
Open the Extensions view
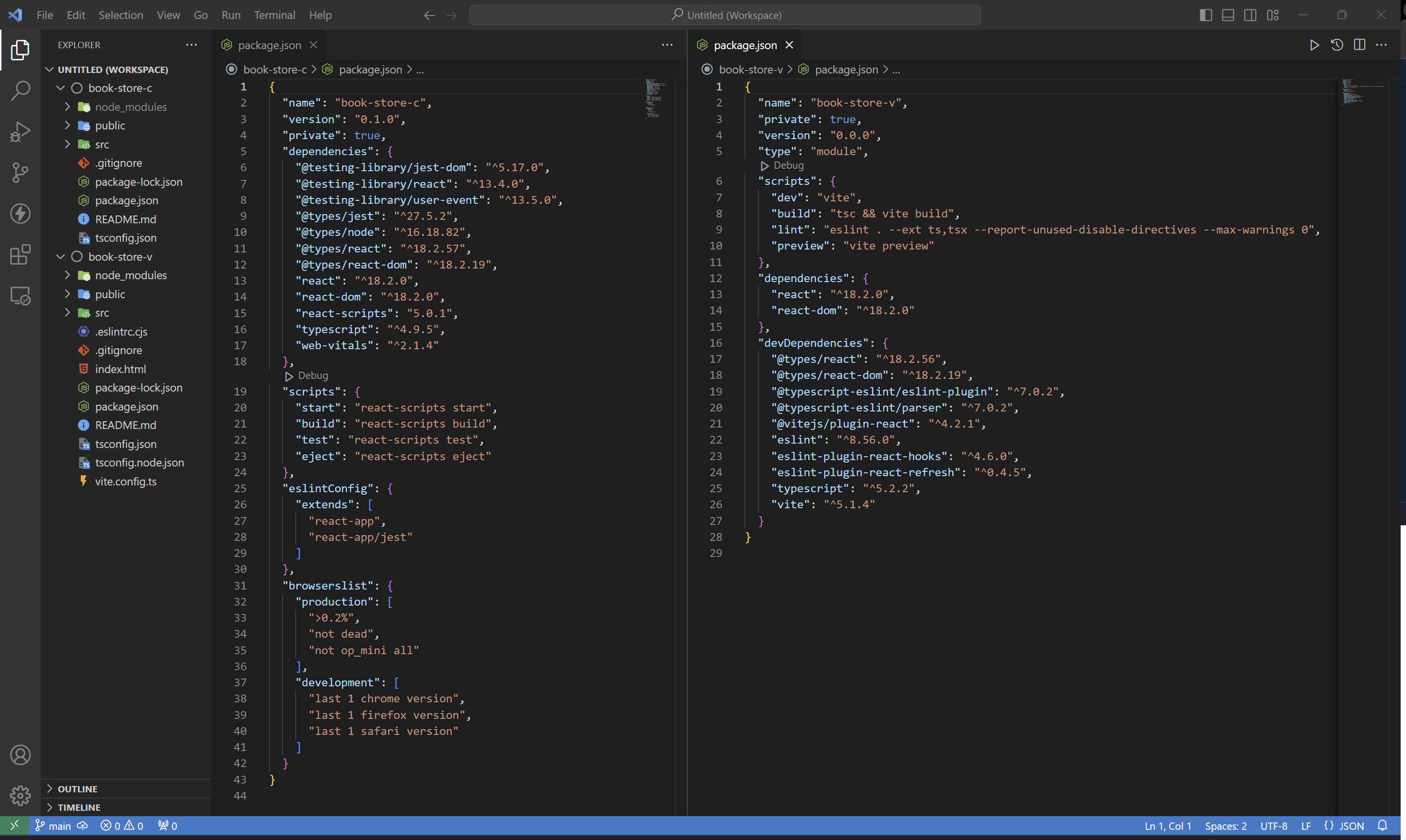tap(20, 255)
